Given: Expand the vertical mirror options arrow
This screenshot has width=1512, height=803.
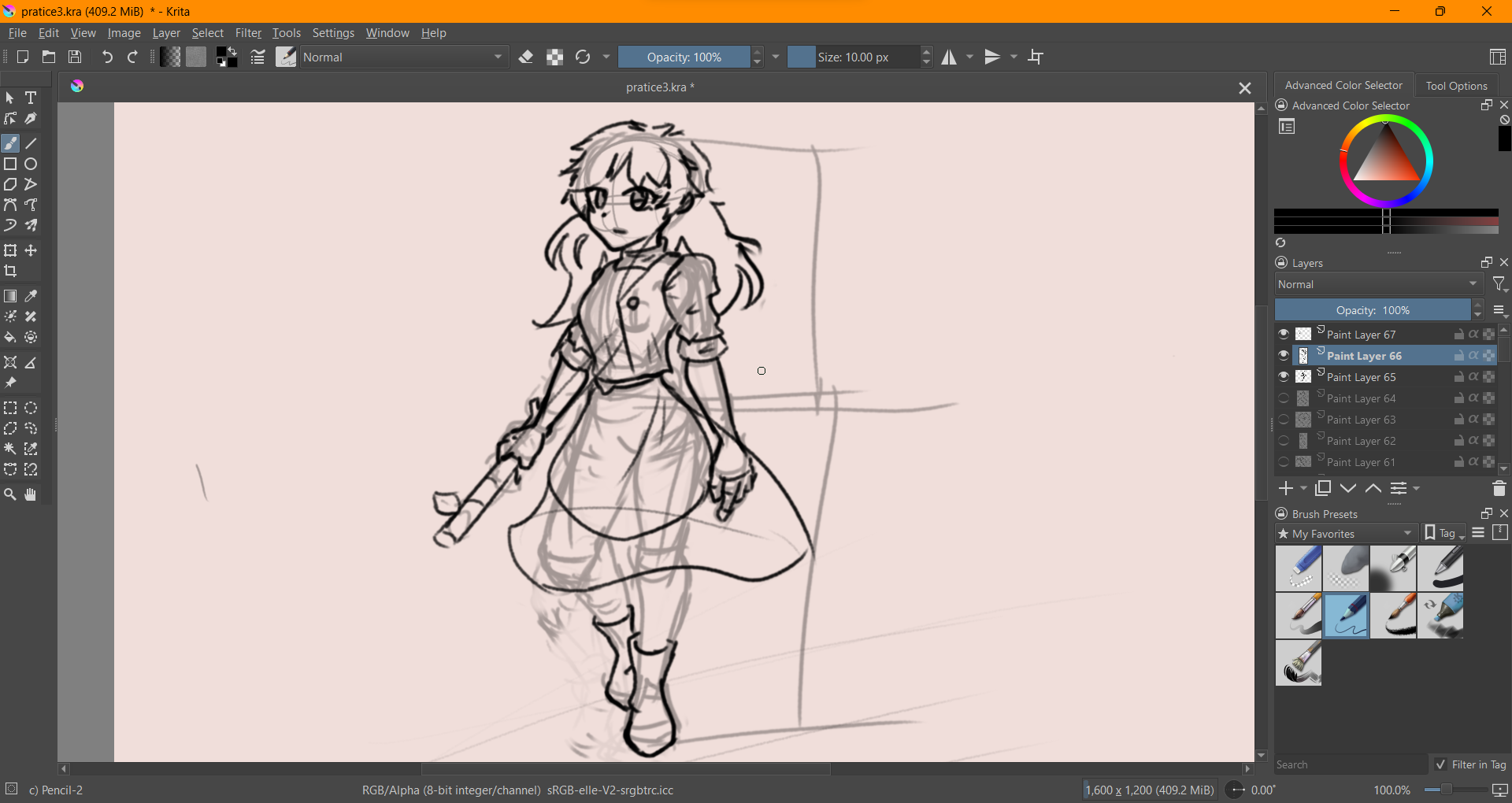Looking at the screenshot, I should (x=1014, y=57).
